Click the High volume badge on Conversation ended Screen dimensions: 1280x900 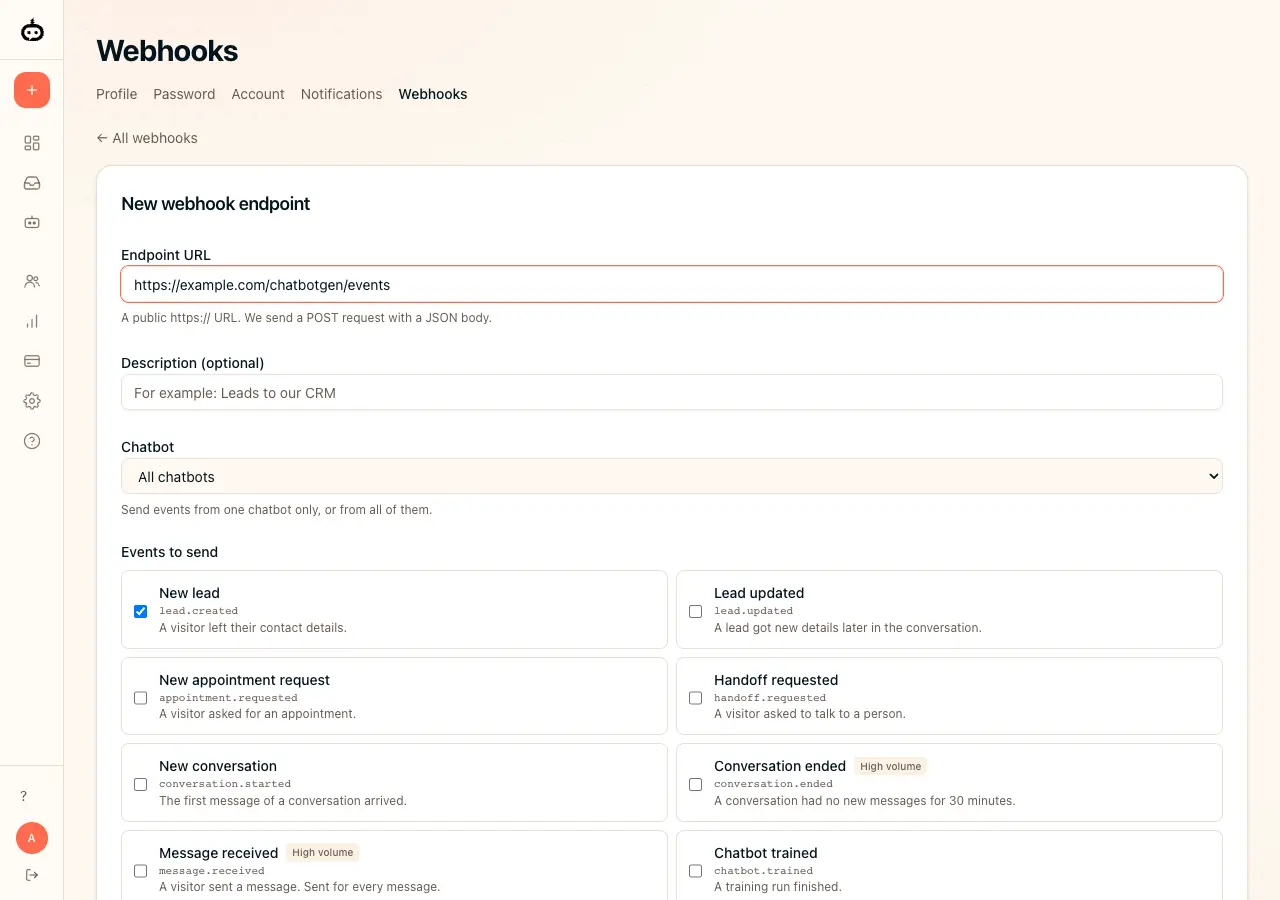point(890,766)
